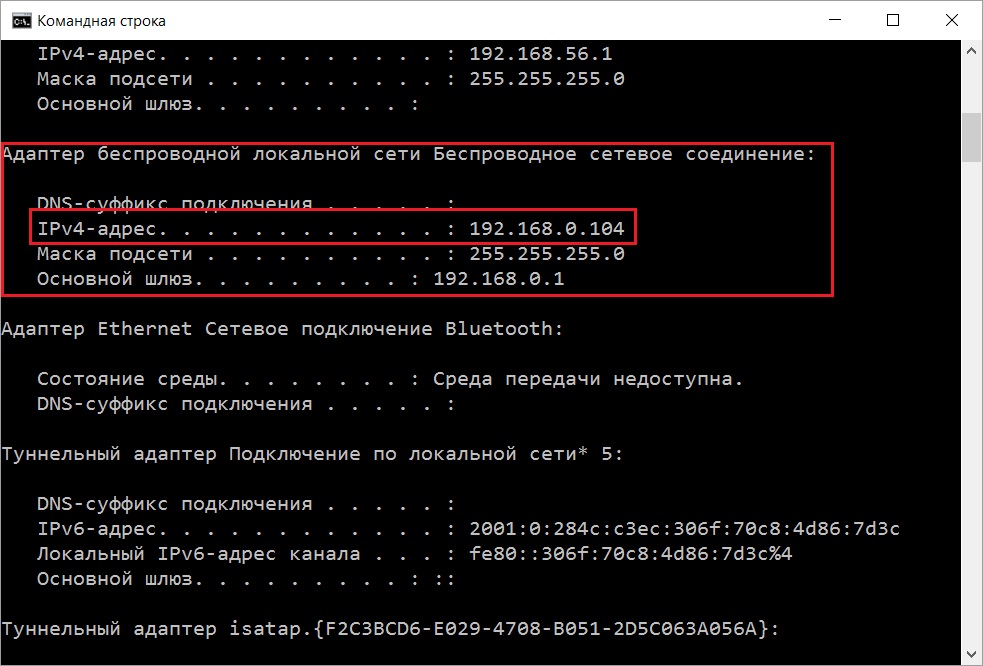
Task: Click the Command Prompt icon in title bar
Action: click(21, 21)
